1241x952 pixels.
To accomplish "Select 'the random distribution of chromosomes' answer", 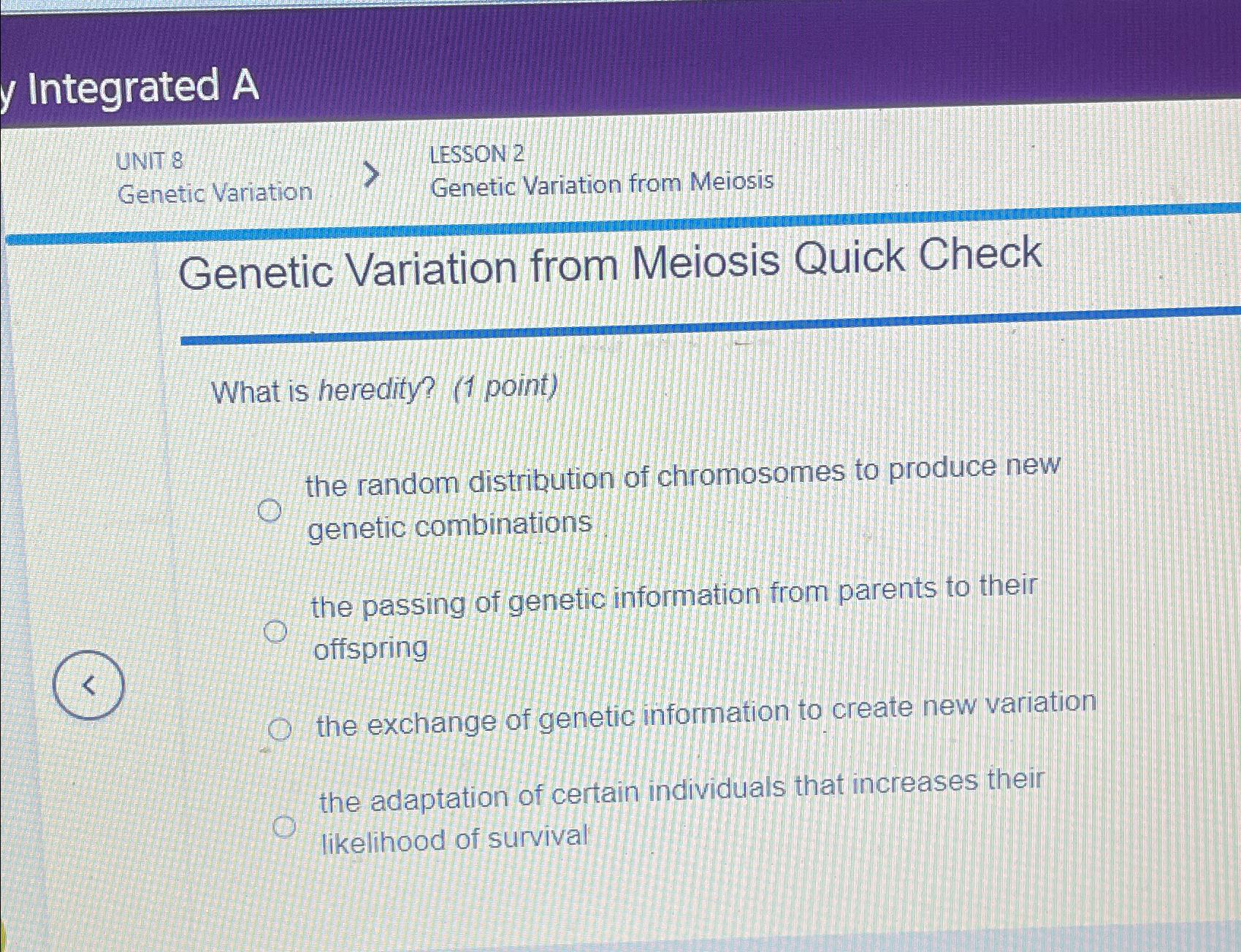I will click(x=270, y=511).
